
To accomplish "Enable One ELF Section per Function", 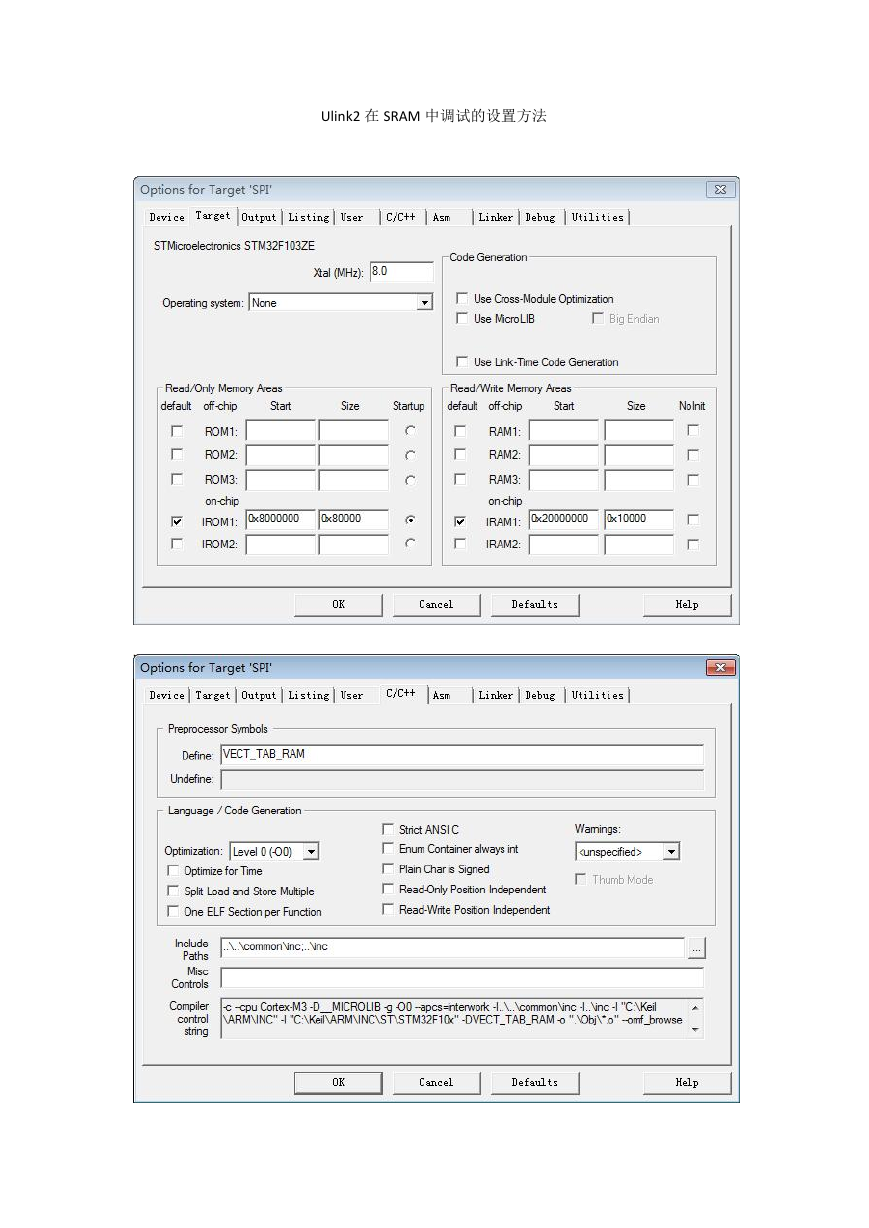I will (174, 911).
